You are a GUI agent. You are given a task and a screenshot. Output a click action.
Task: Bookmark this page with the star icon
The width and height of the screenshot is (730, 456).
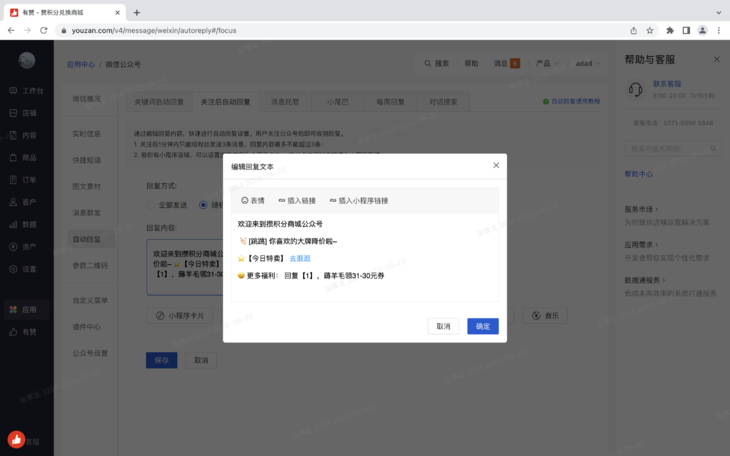650,30
